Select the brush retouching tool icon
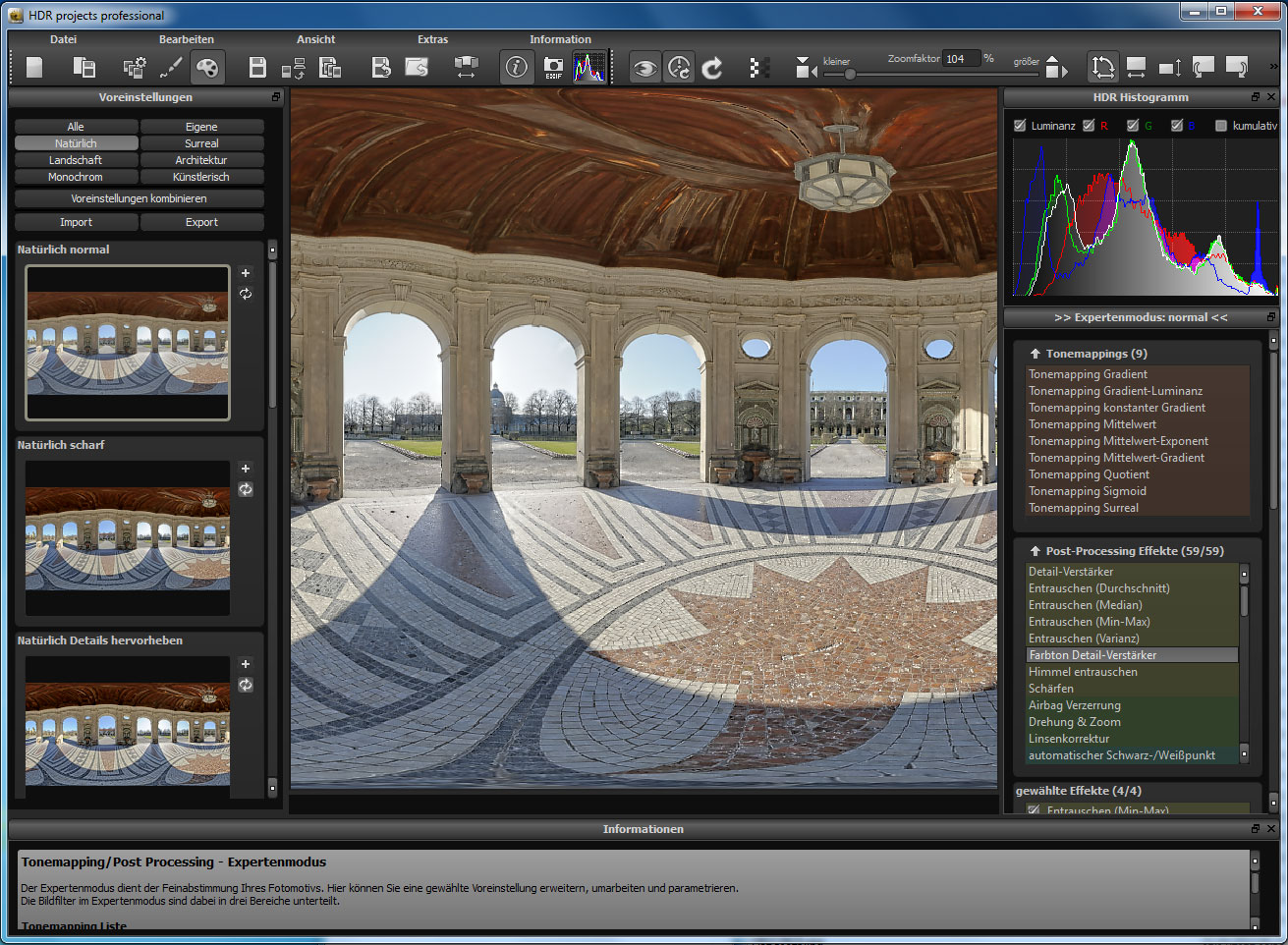1288x945 pixels. pyautogui.click(x=171, y=67)
